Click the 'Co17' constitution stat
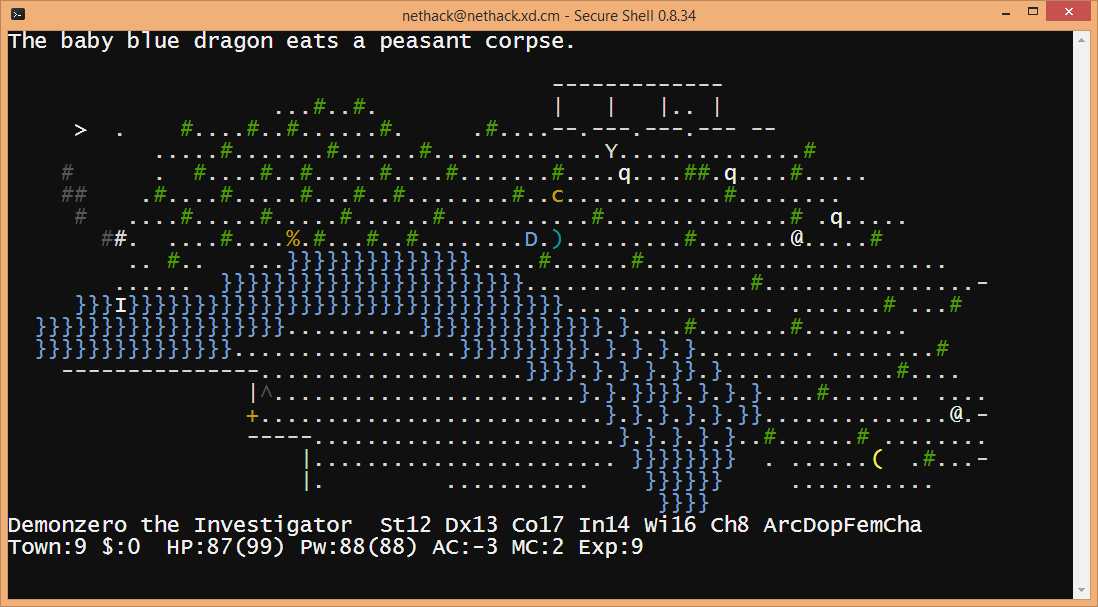1098x607 pixels. click(x=538, y=525)
